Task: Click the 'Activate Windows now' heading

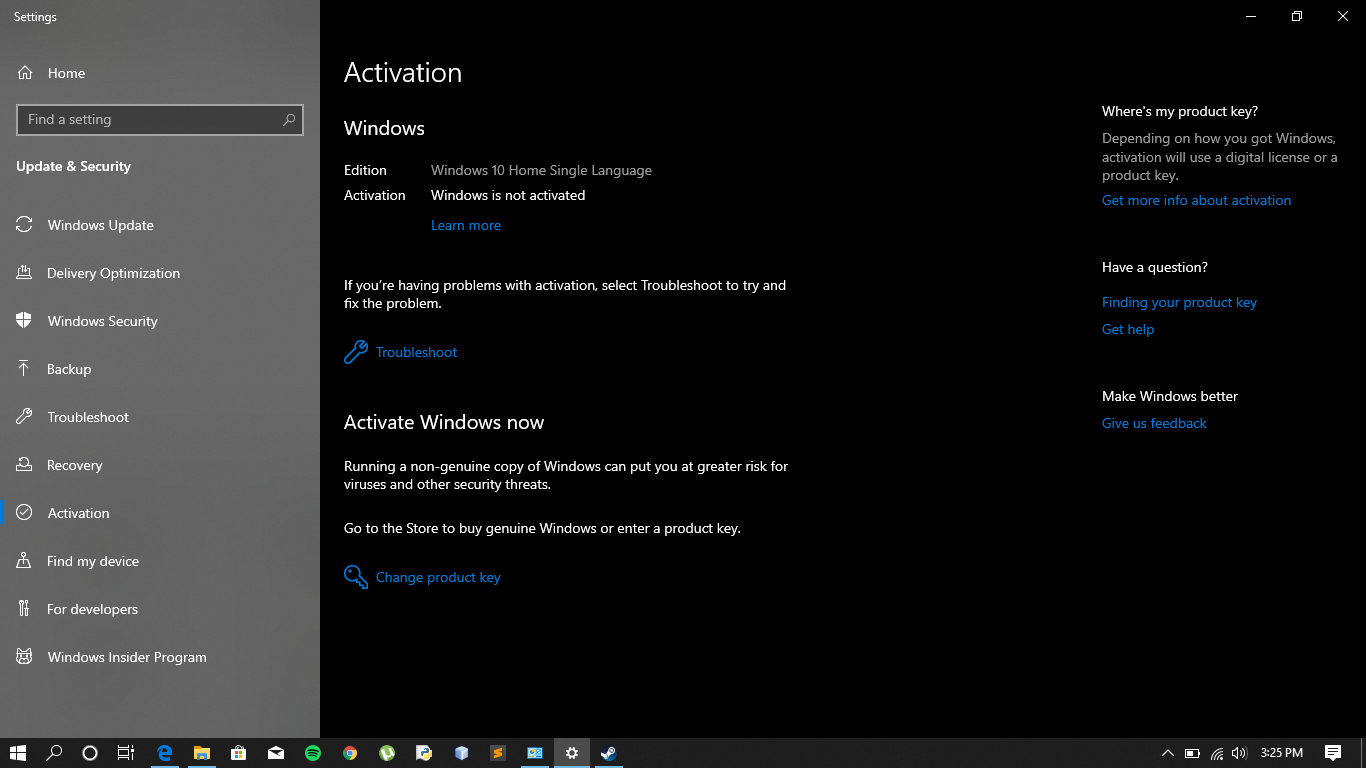Action: 444,422
